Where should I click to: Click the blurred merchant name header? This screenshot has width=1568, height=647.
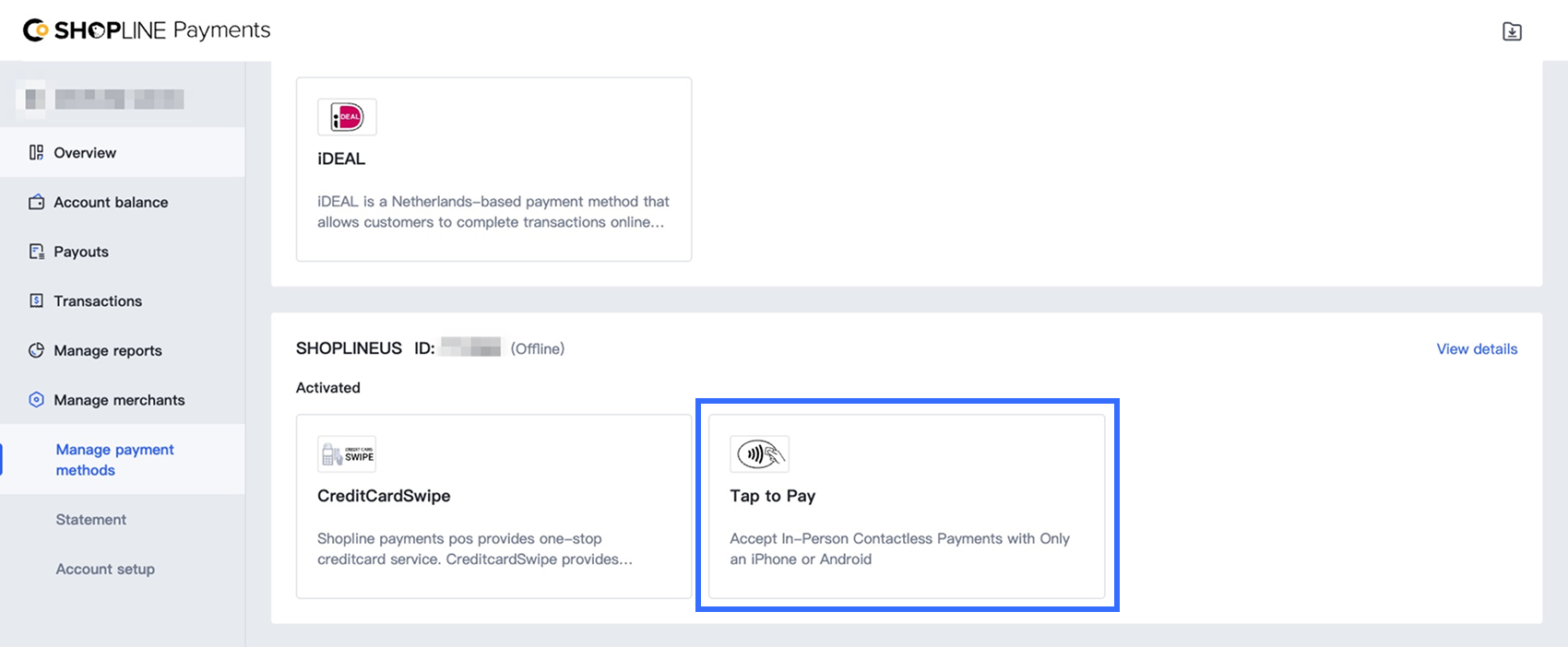coord(104,99)
